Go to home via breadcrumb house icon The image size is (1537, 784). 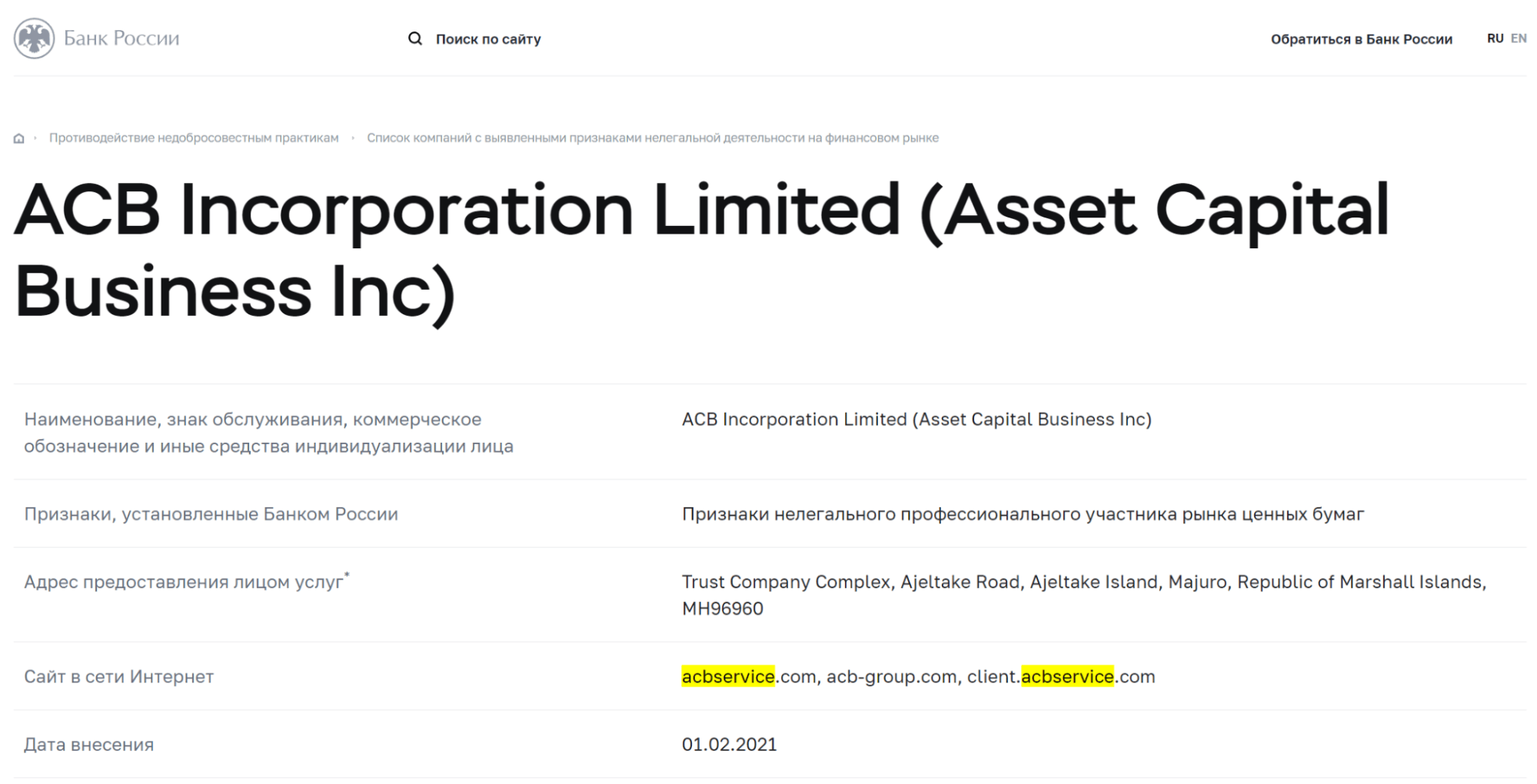coord(19,138)
